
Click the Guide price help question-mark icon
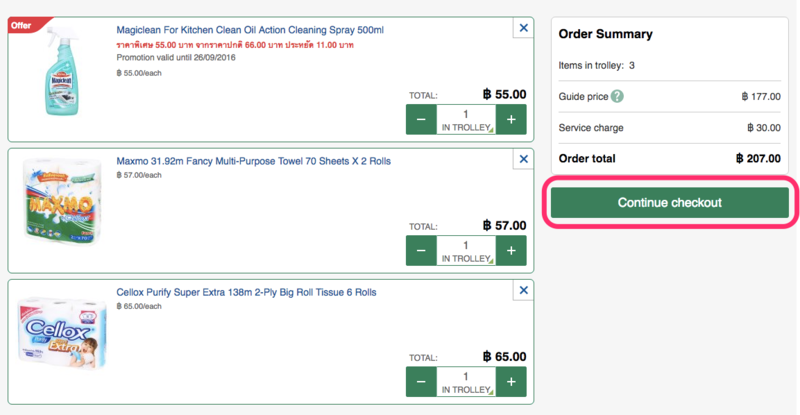coord(617,96)
